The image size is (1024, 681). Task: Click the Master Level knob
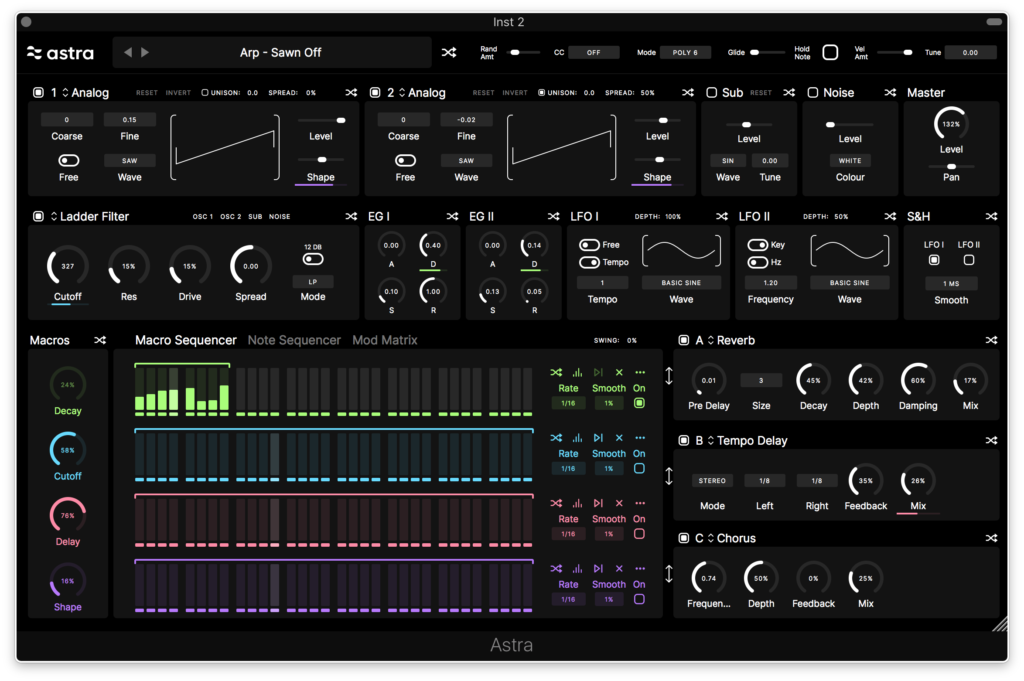tap(951, 124)
